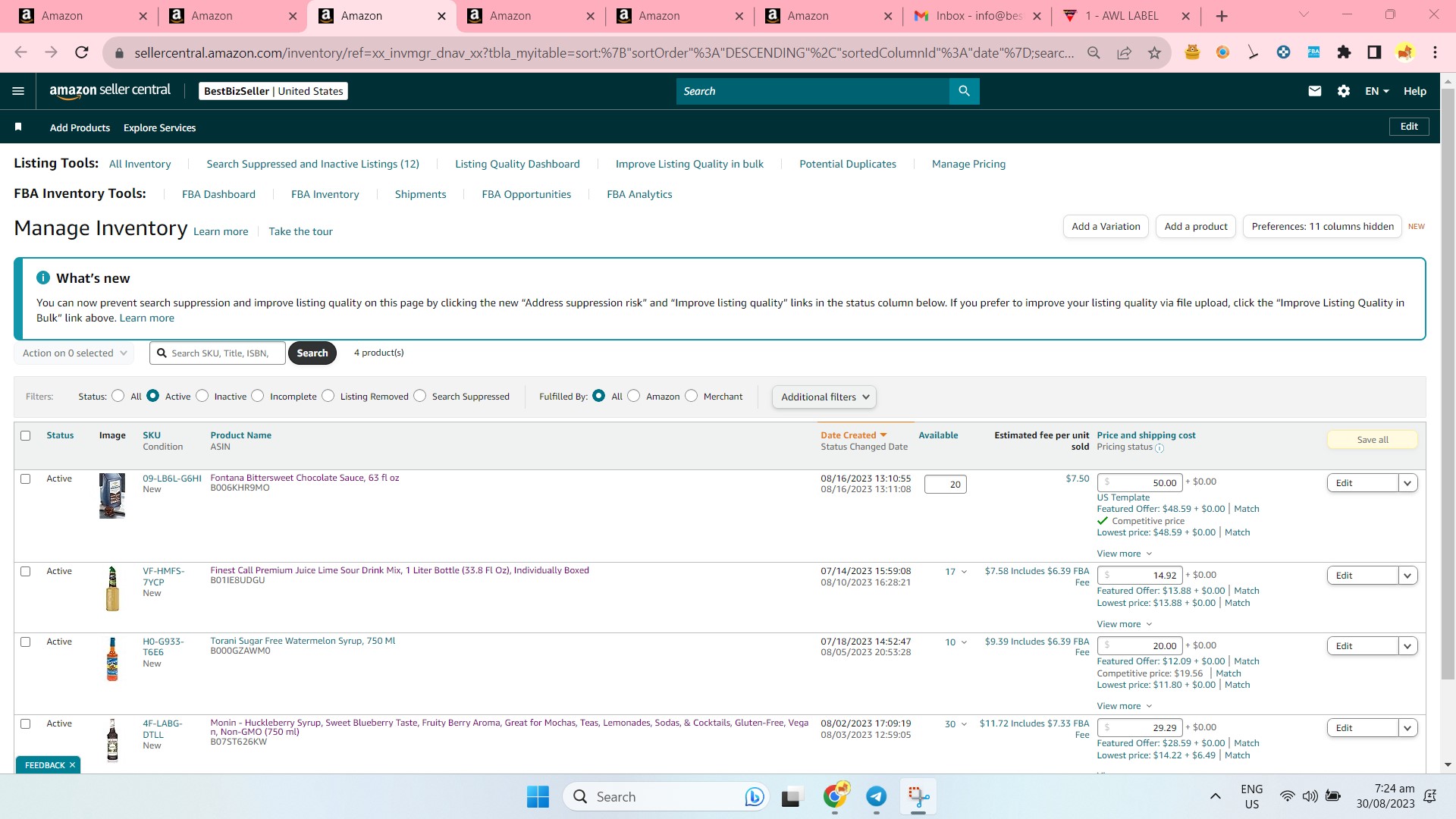Check the box for Finest Call Lime Sour row
Image resolution: width=1456 pixels, height=819 pixels.
click(x=26, y=571)
